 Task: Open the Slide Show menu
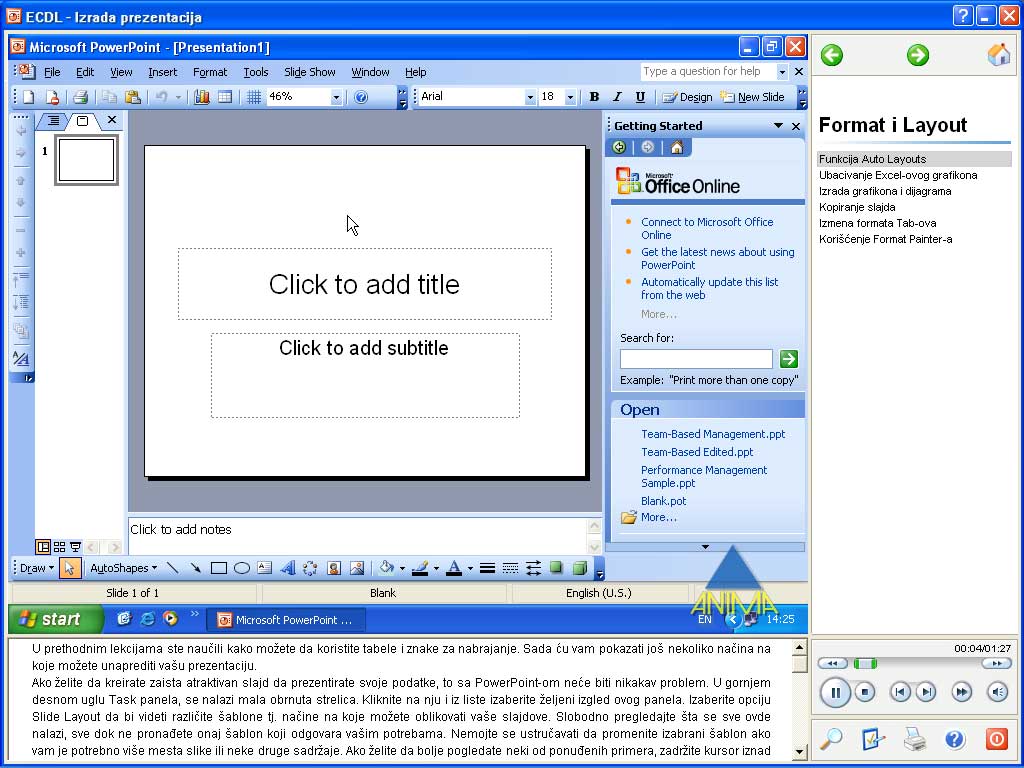310,72
